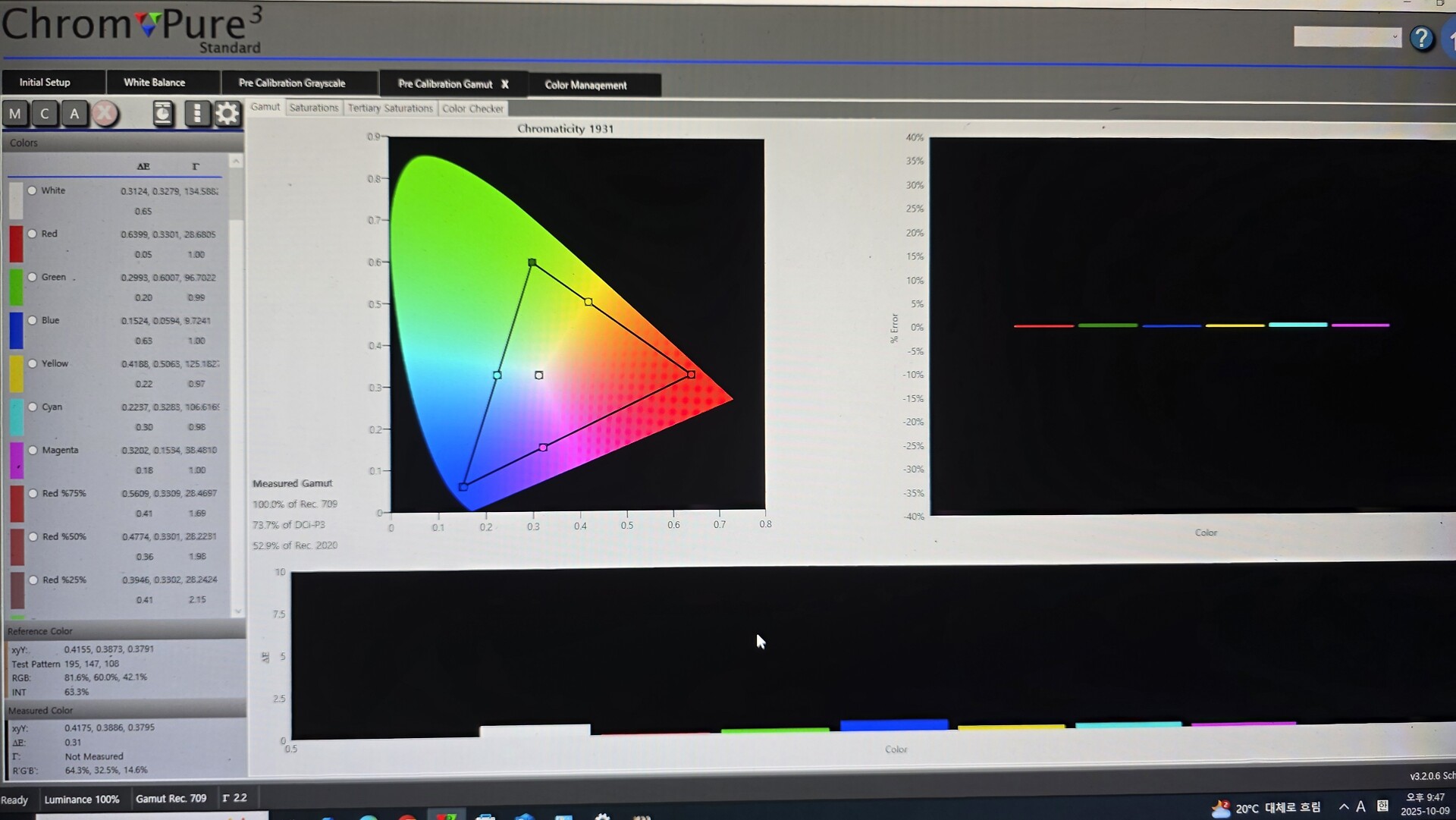Select the White color radio button

click(x=32, y=190)
